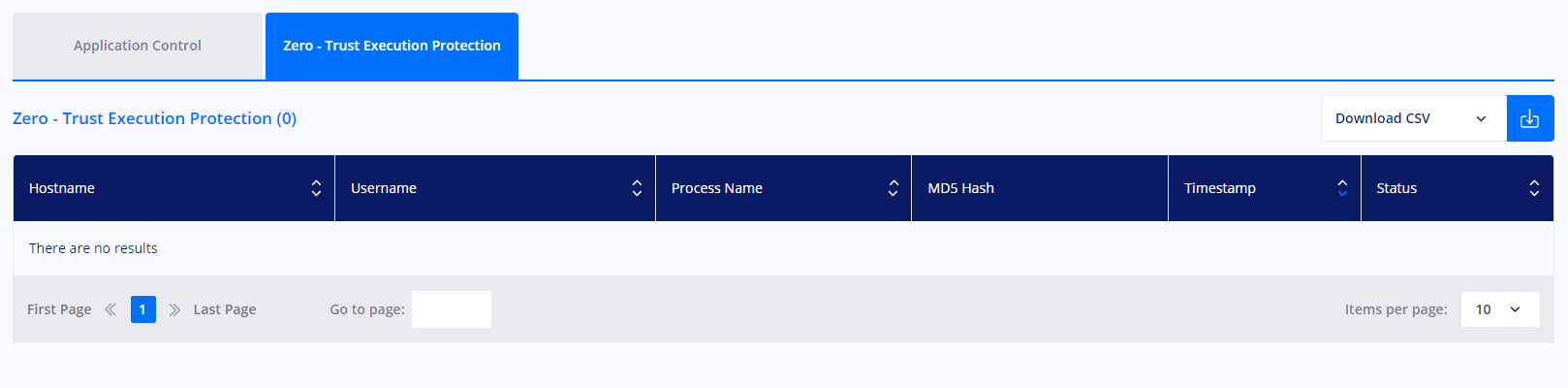
Task: Open the Download CSV dropdown
Action: 1414,118
